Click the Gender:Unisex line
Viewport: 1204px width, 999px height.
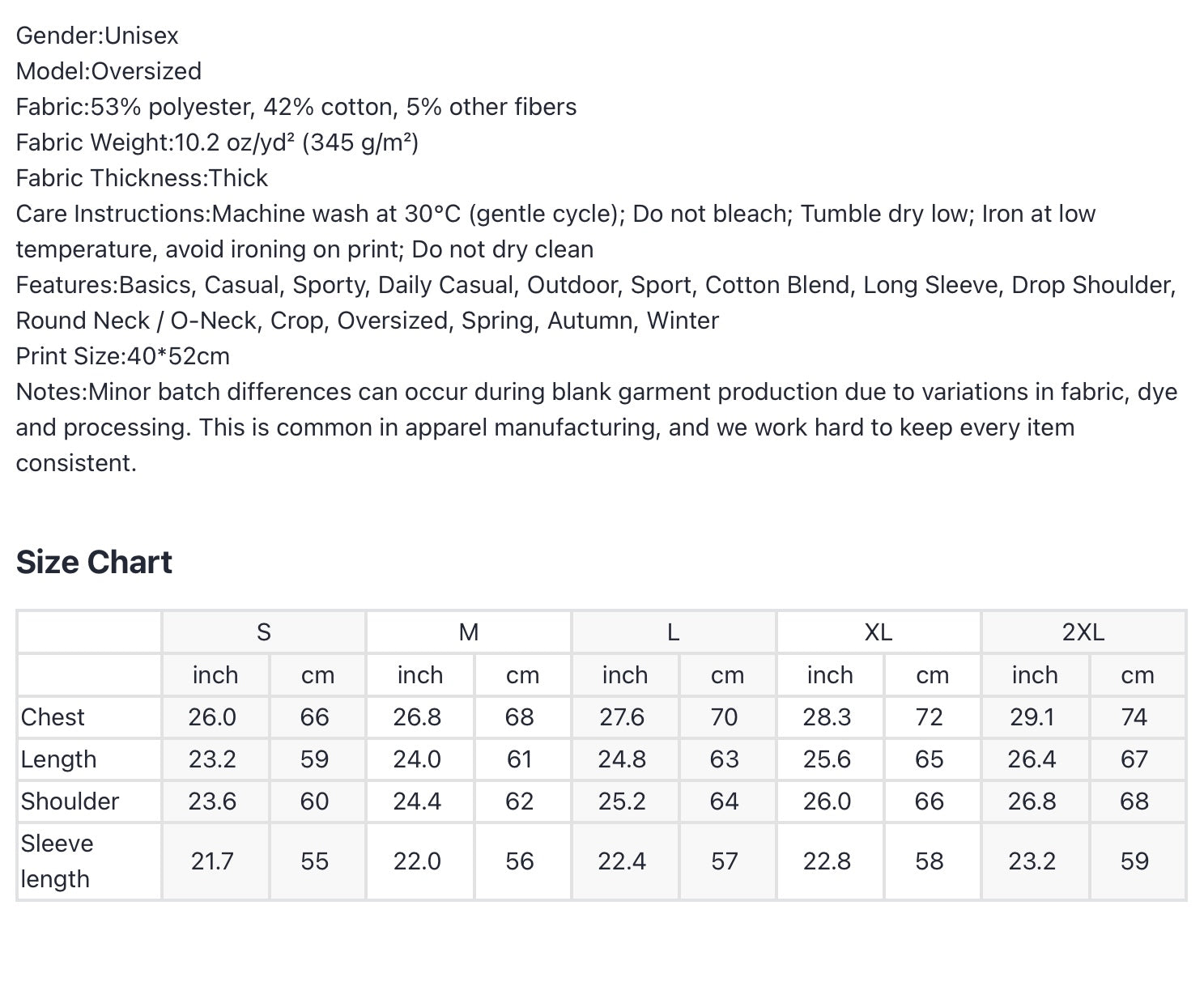[x=97, y=36]
